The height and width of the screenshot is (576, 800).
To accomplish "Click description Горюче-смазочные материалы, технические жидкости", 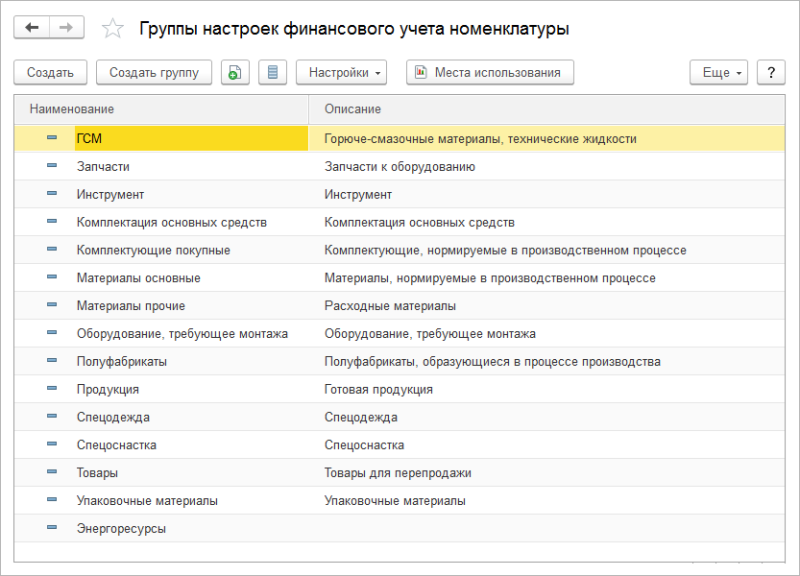I will pyautogui.click(x=480, y=139).
